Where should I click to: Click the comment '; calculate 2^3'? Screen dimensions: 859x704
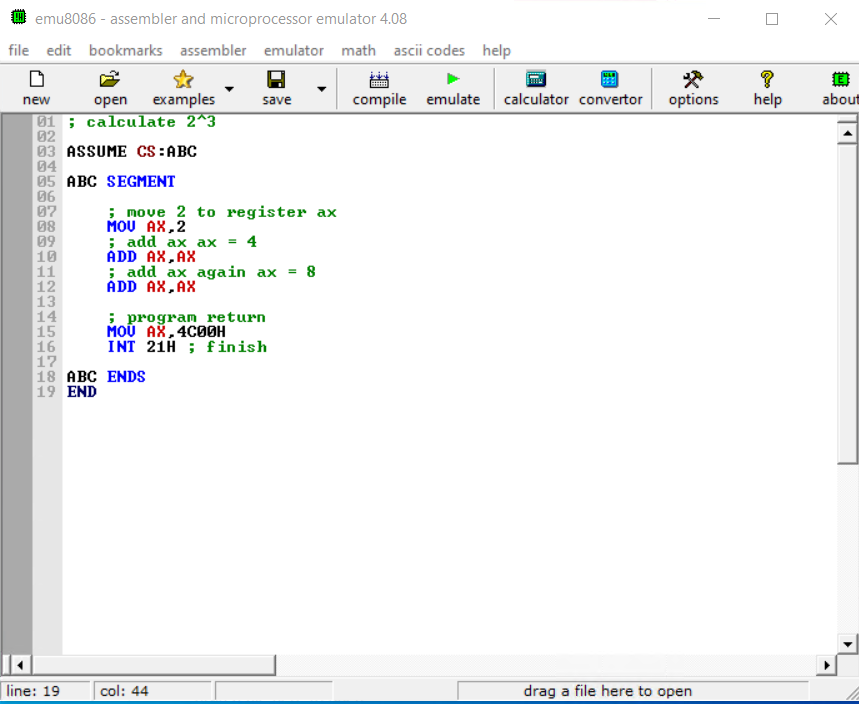141,122
